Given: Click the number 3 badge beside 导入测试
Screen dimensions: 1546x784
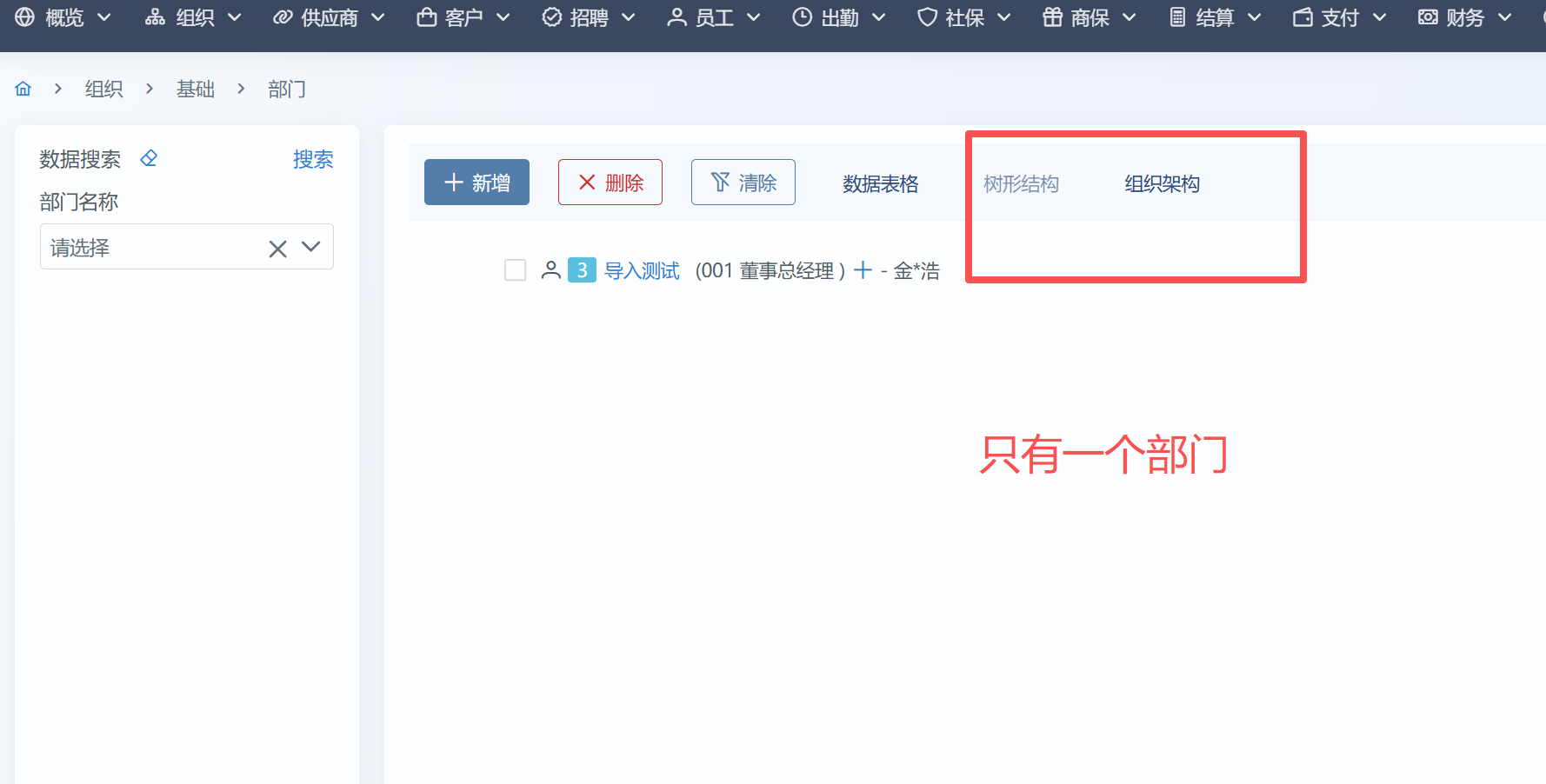Looking at the screenshot, I should (582, 270).
